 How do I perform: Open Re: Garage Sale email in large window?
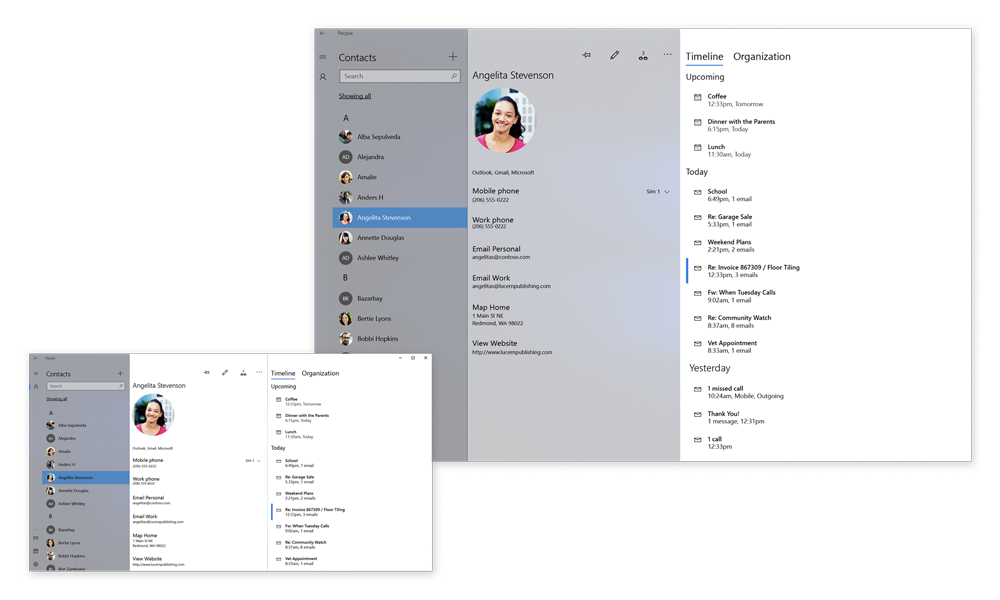730,221
